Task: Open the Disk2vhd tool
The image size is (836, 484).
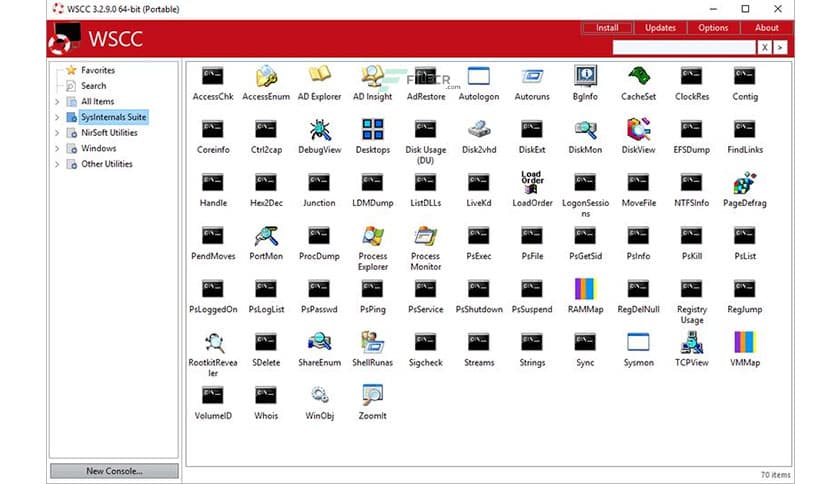Action: point(479,130)
